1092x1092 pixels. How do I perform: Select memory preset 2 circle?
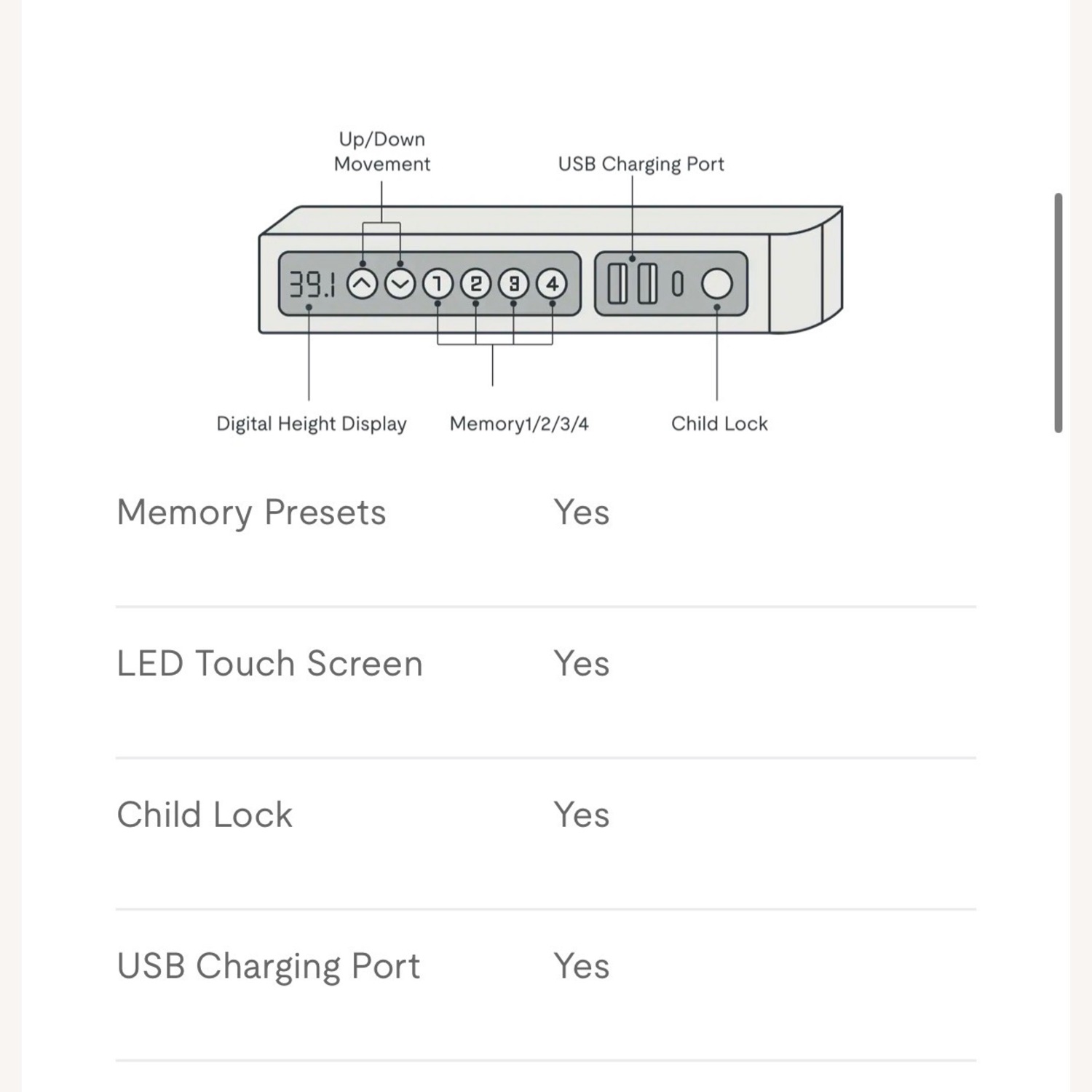point(475,284)
